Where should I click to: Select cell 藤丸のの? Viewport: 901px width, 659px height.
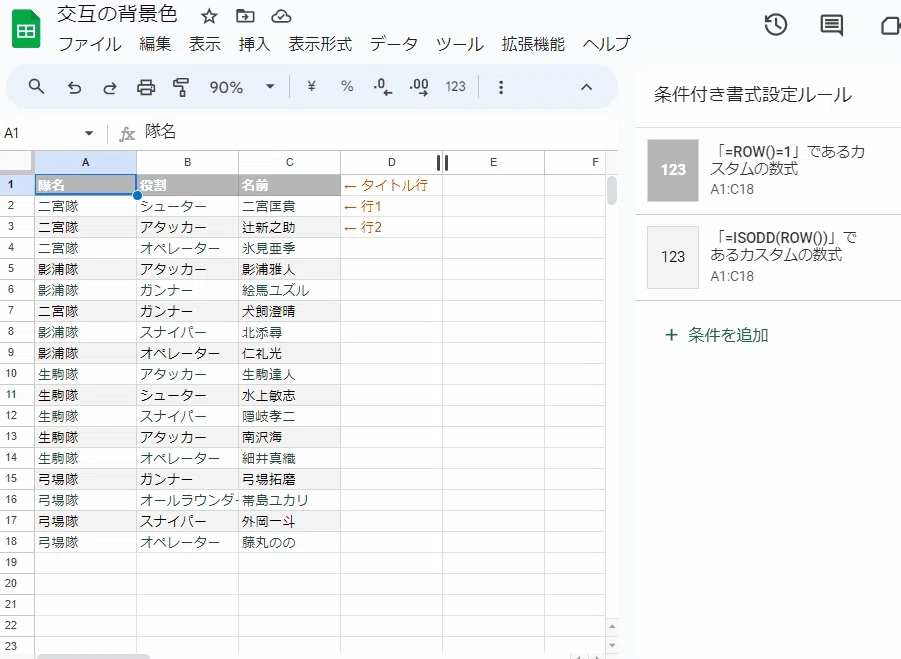click(290, 542)
